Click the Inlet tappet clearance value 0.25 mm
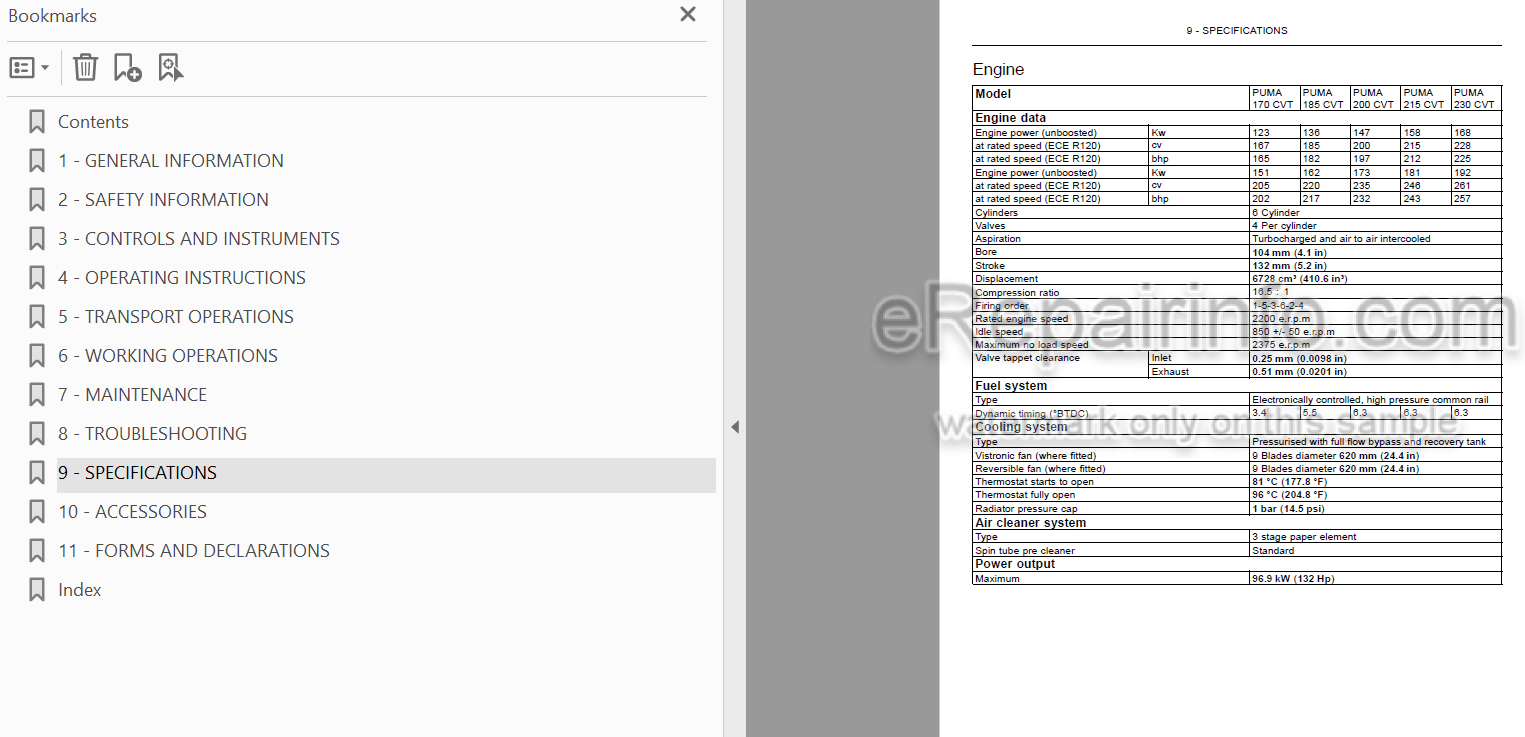Viewport: 1525px width, 737px height. click(1299, 358)
